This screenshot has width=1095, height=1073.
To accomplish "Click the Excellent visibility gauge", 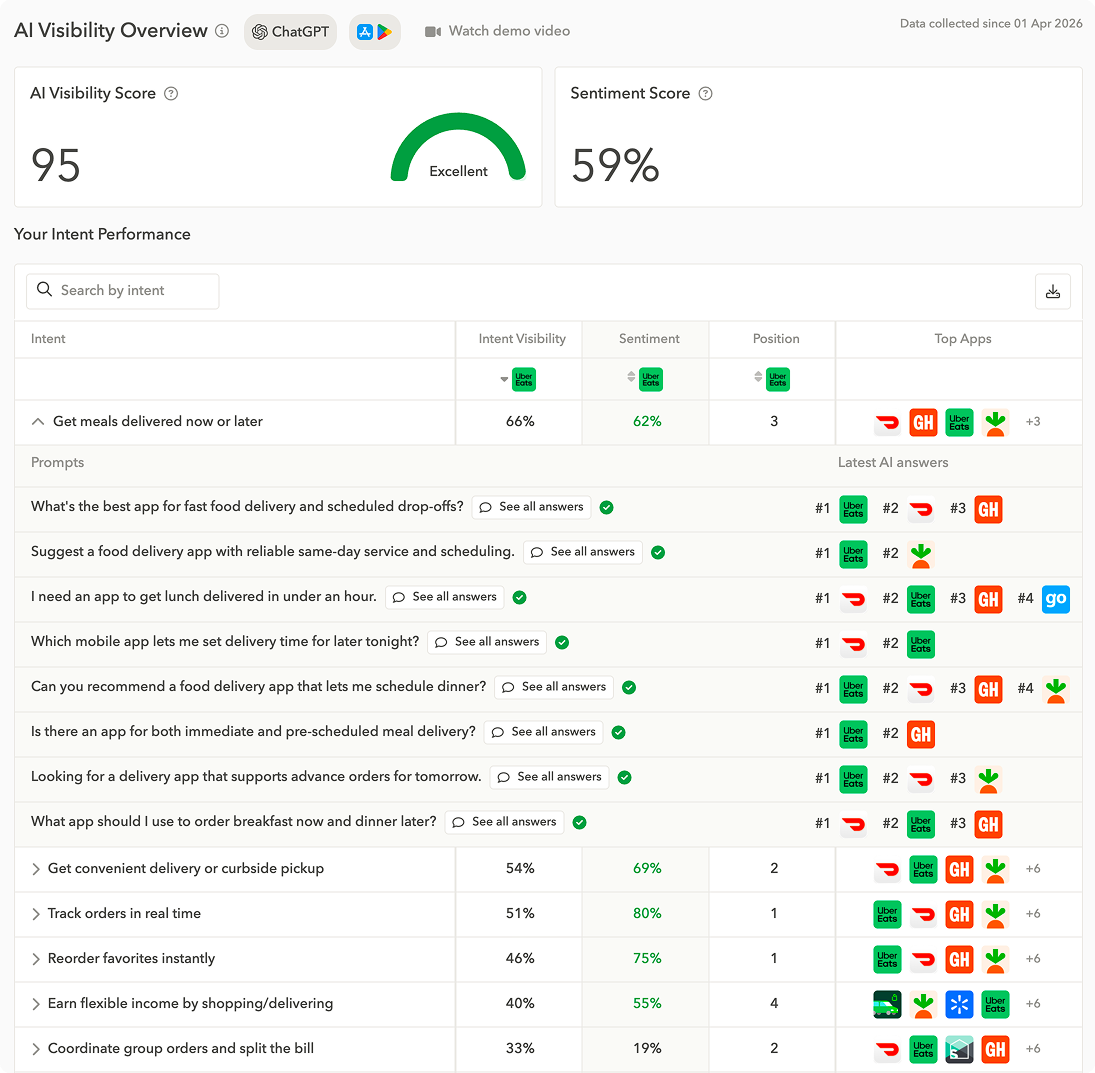I will [458, 147].
